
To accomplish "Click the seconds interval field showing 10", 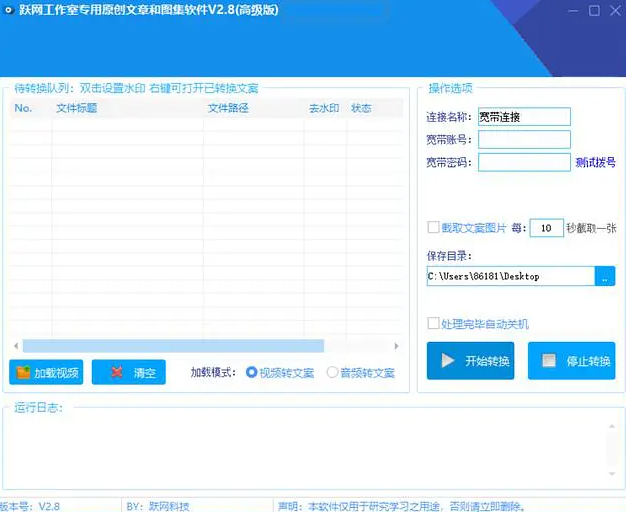I will point(547,228).
